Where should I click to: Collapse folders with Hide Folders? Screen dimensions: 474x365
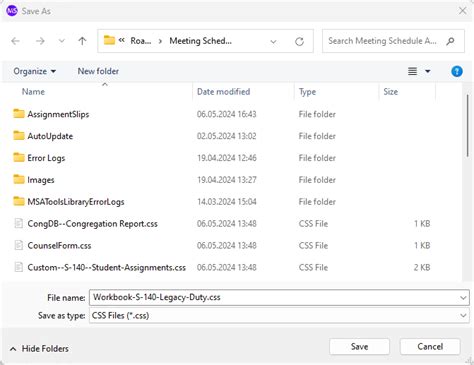click(39, 349)
